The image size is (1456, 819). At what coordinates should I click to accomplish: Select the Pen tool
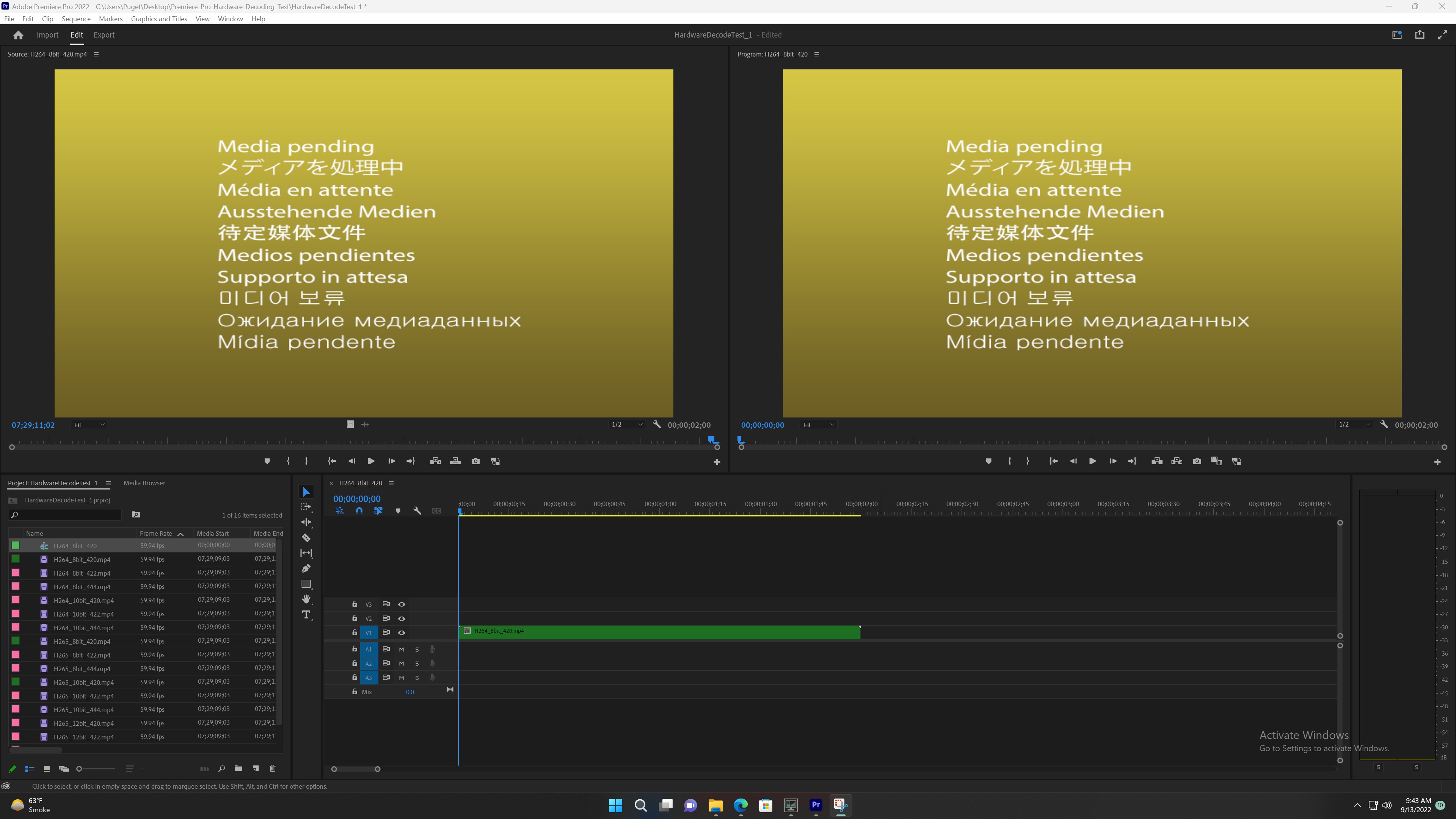306,568
